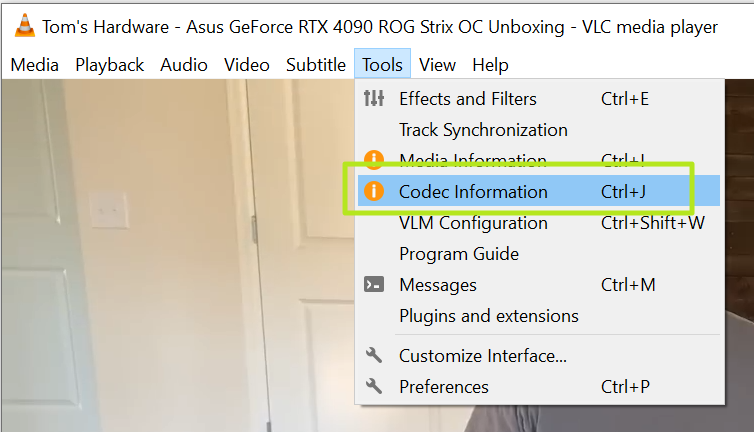This screenshot has width=754, height=432.
Task: Choose VLM Configuration menu entry
Action: pyautogui.click(x=473, y=223)
